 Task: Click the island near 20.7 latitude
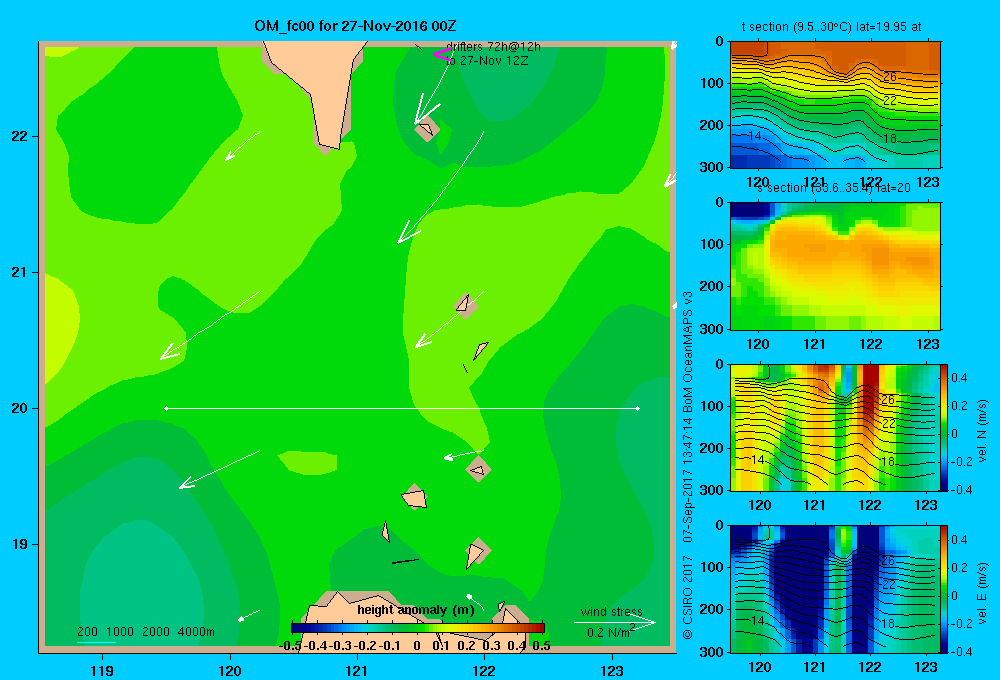click(x=466, y=306)
